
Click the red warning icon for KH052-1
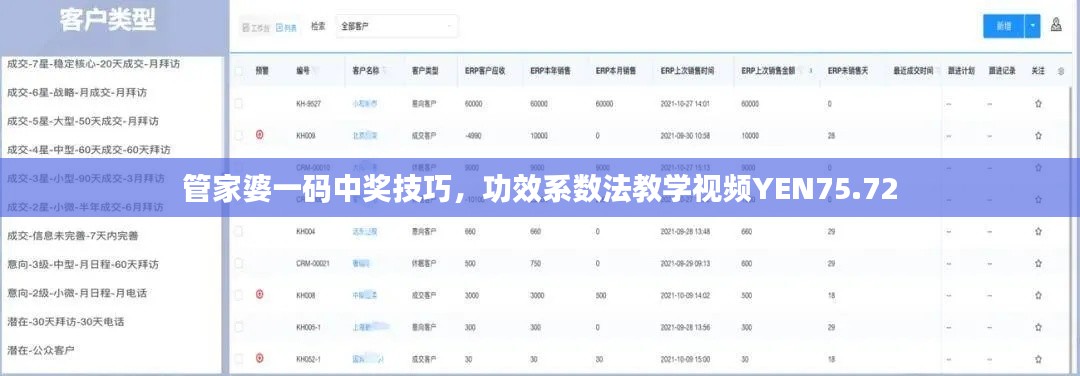(260, 358)
